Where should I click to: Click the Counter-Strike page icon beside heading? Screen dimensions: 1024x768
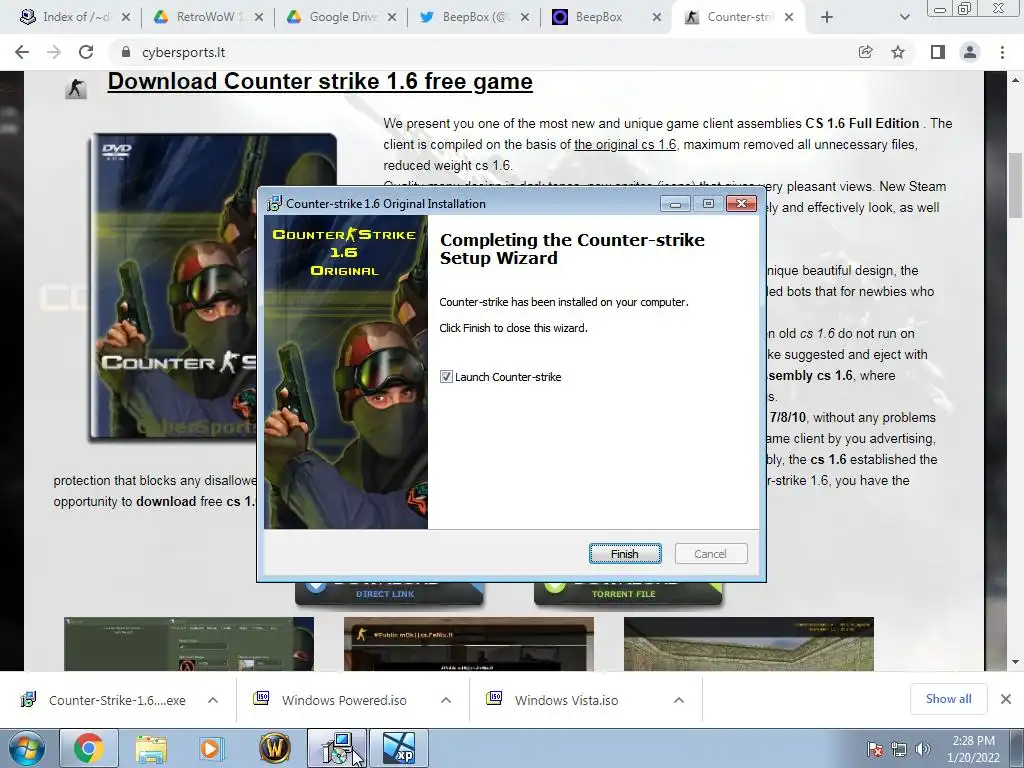click(76, 88)
